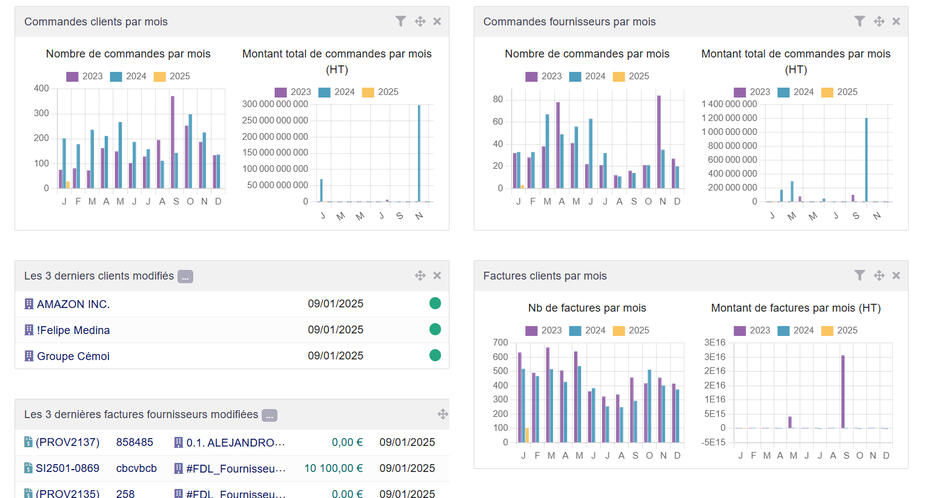The height and width of the screenshot is (498, 928).
Task: Click move handle of Commandes clients par mois
Action: [420, 21]
